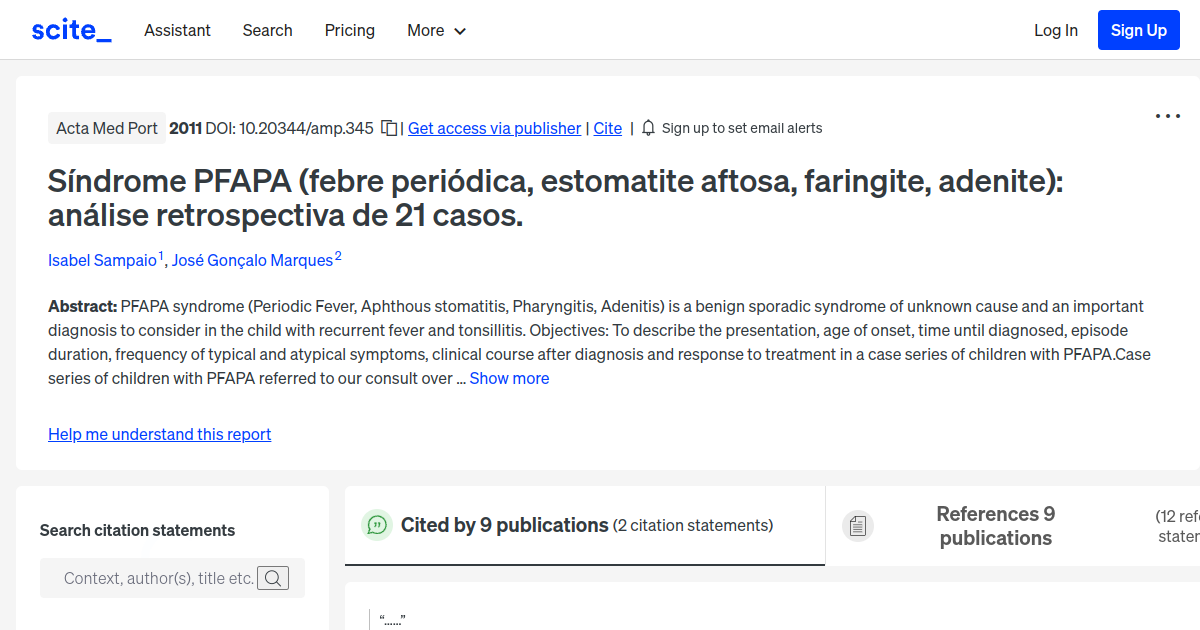Click the green quote icon beside Cited by
Image resolution: width=1200 pixels, height=630 pixels.
[x=377, y=525]
